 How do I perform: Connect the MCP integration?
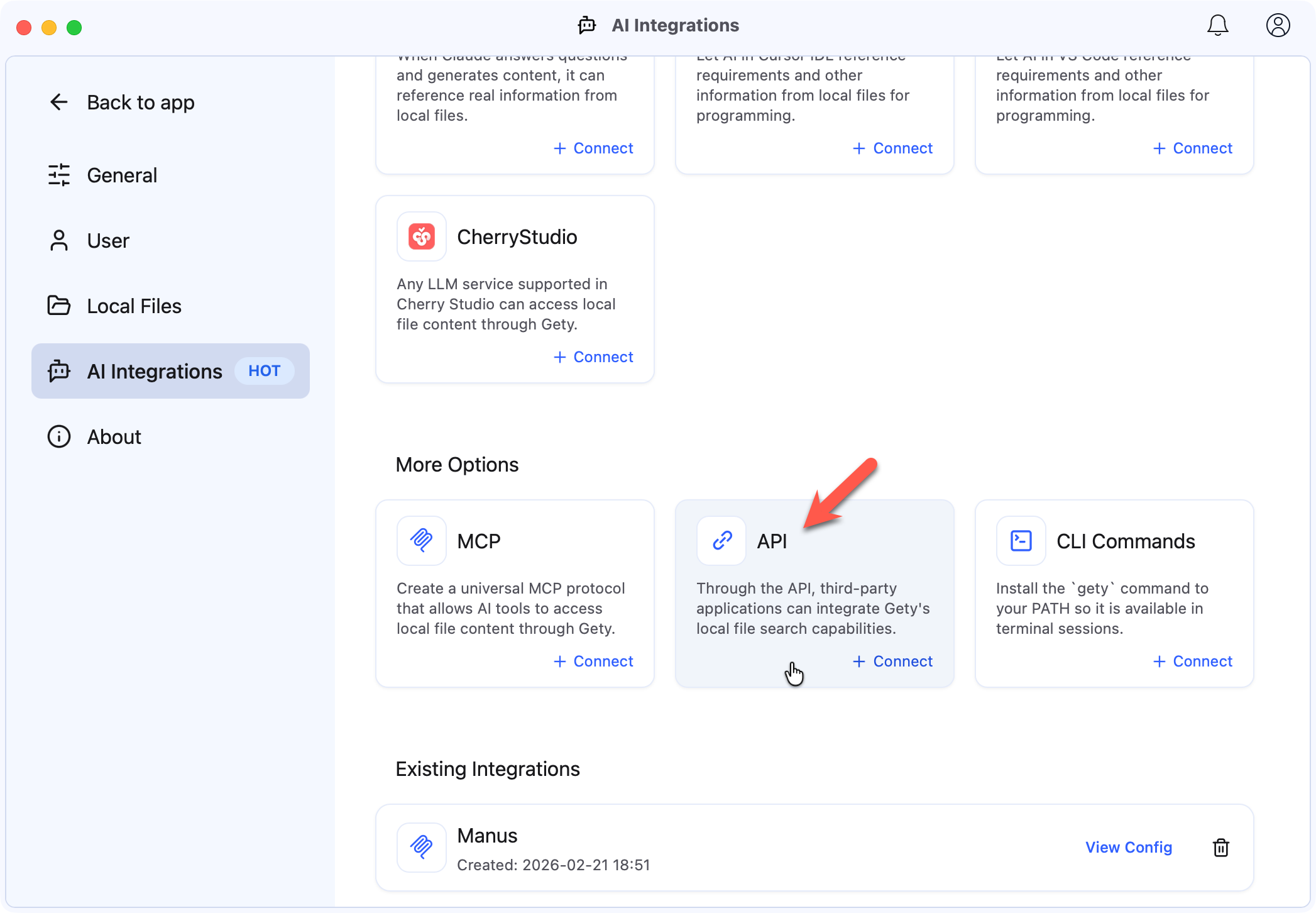(593, 661)
